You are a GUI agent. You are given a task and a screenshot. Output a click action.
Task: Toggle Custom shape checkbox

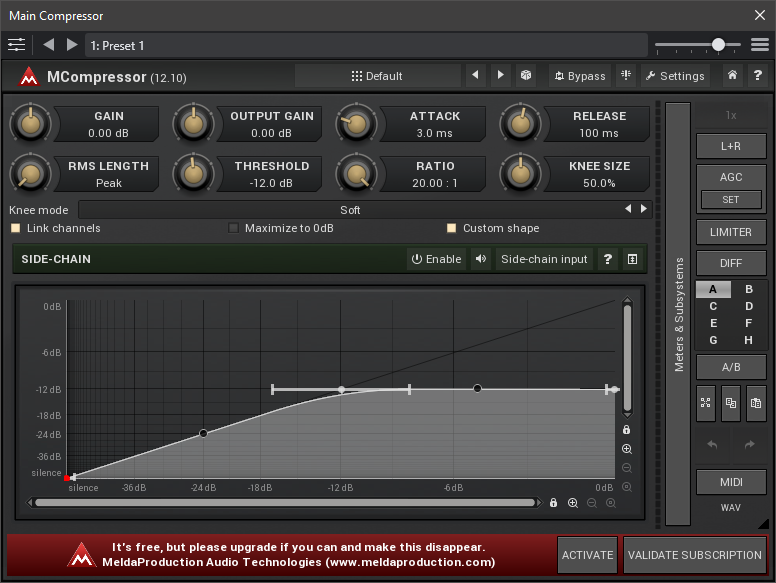pos(451,228)
